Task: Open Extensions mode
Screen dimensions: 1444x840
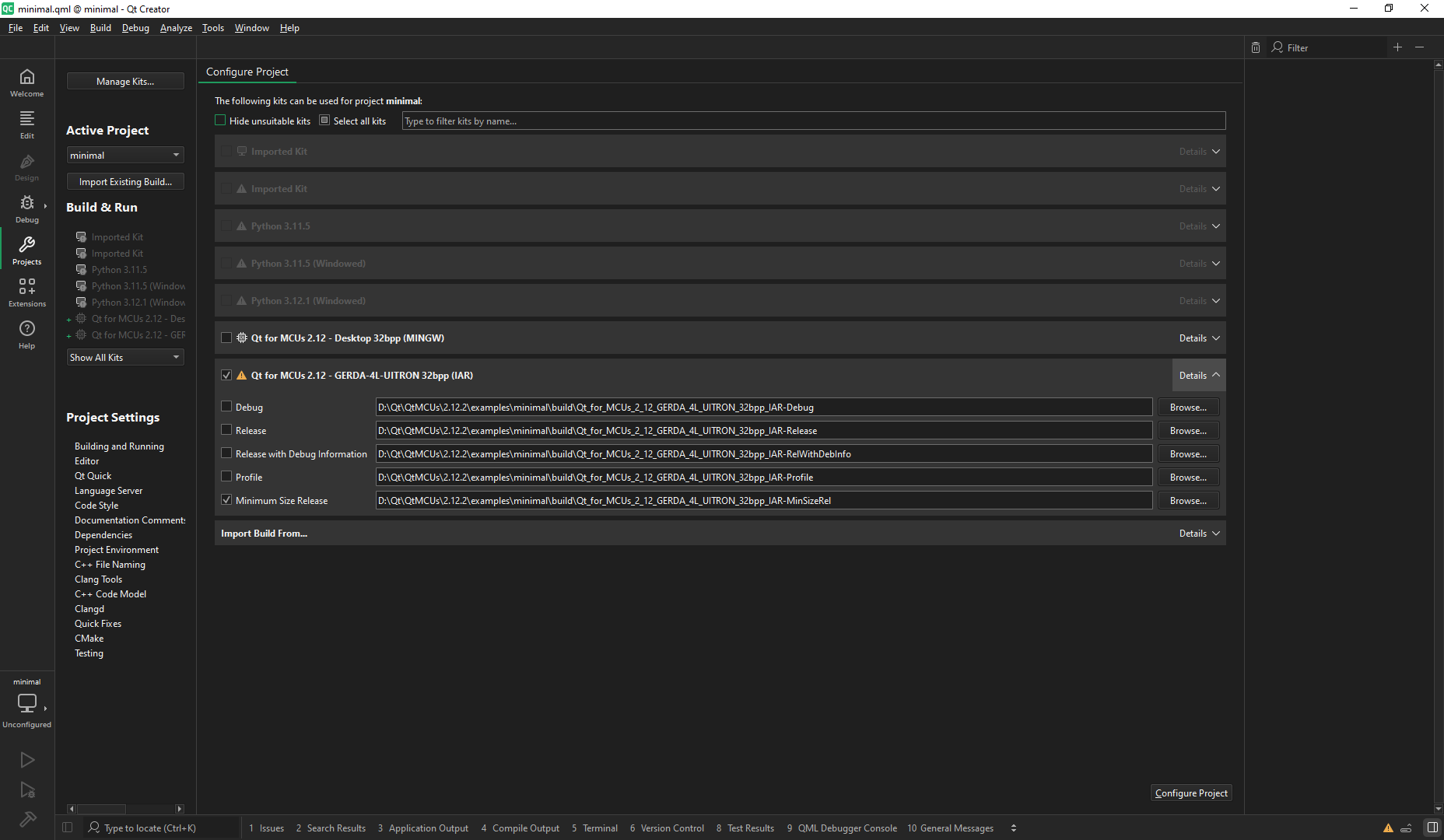Action: tap(27, 292)
